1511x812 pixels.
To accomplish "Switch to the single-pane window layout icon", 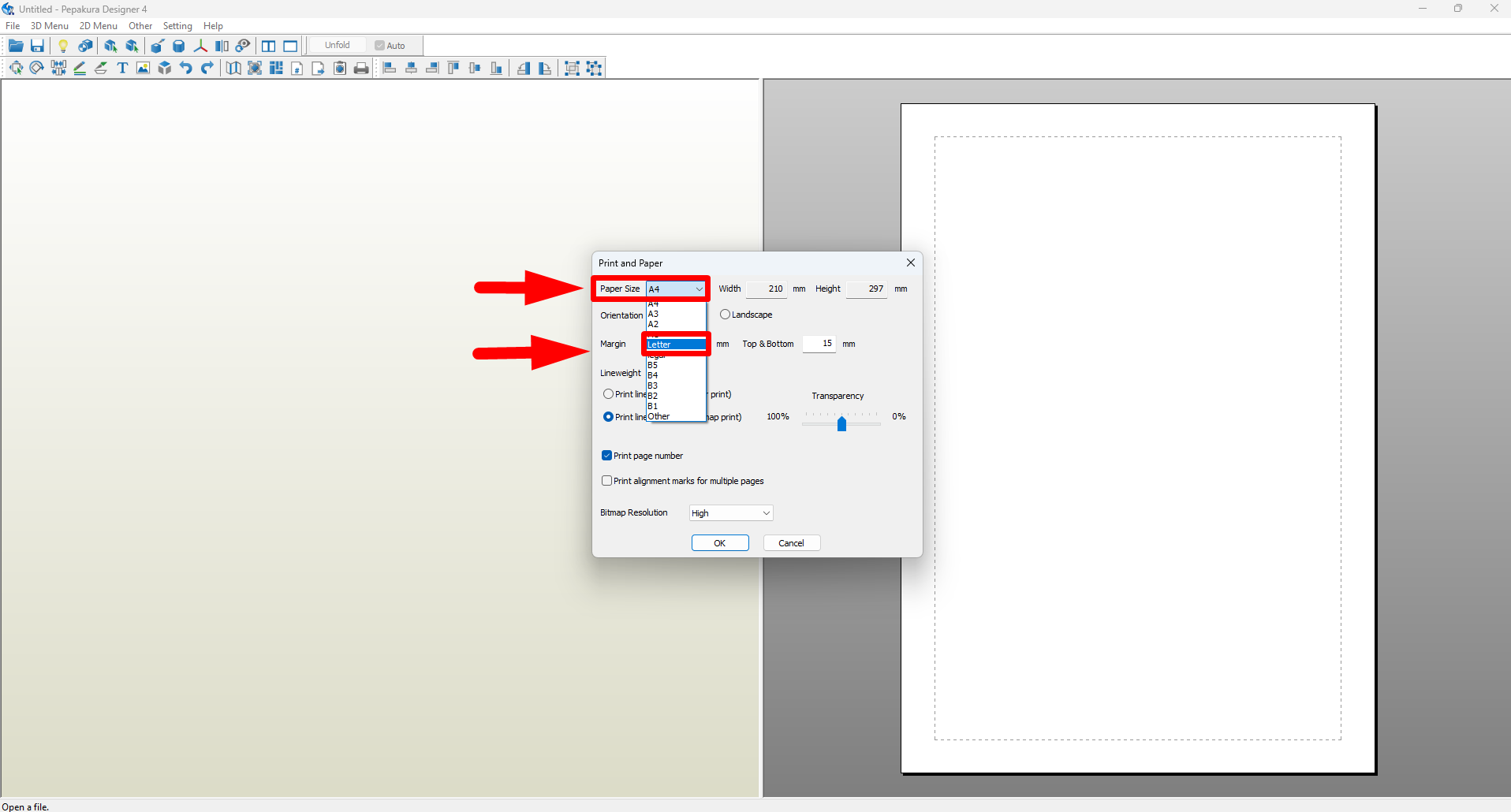I will tap(290, 46).
